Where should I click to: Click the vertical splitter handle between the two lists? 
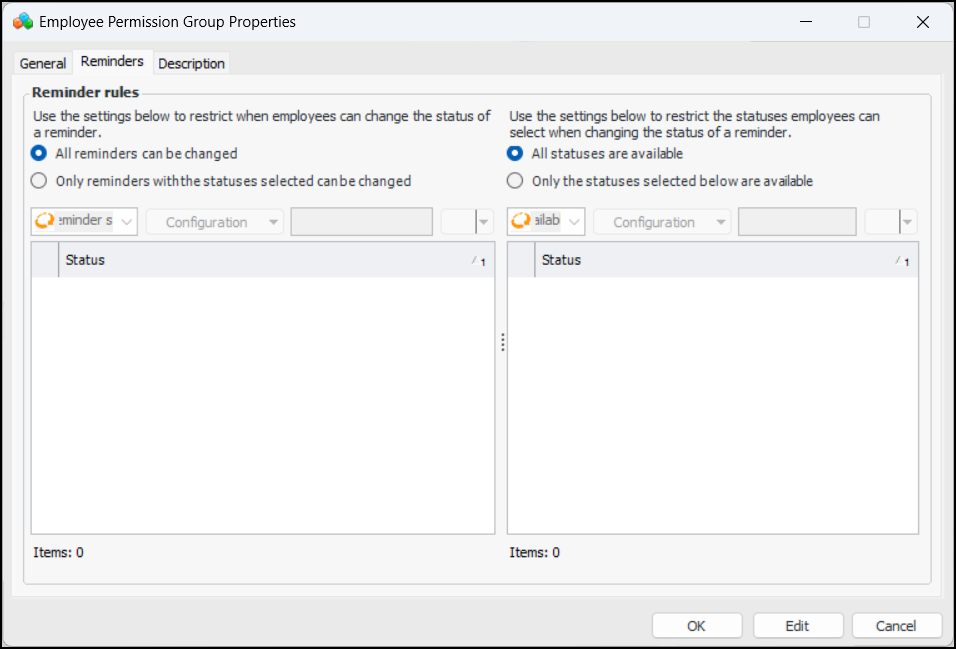pos(502,342)
